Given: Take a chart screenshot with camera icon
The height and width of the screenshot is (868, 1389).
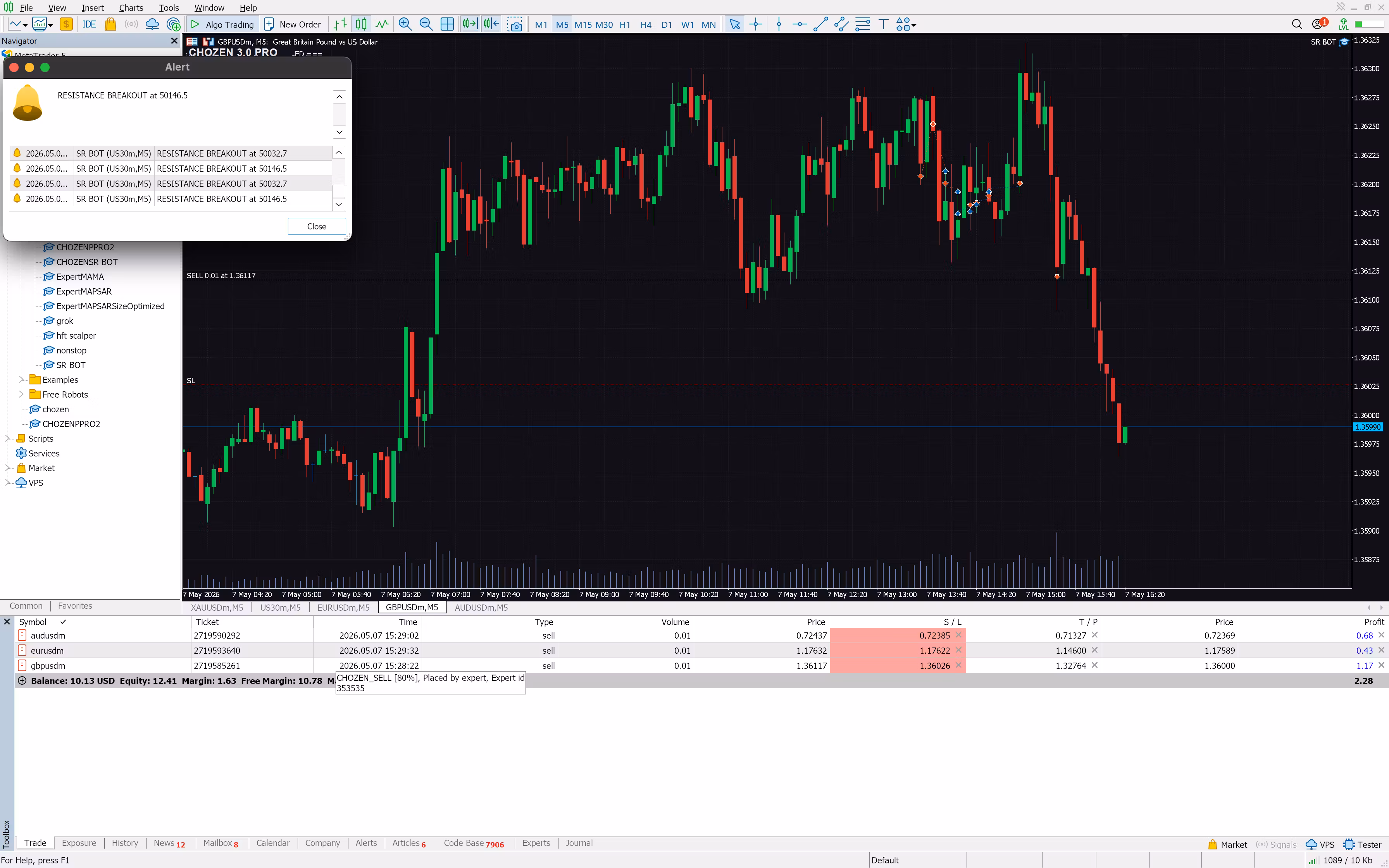Looking at the screenshot, I should click(x=515, y=24).
